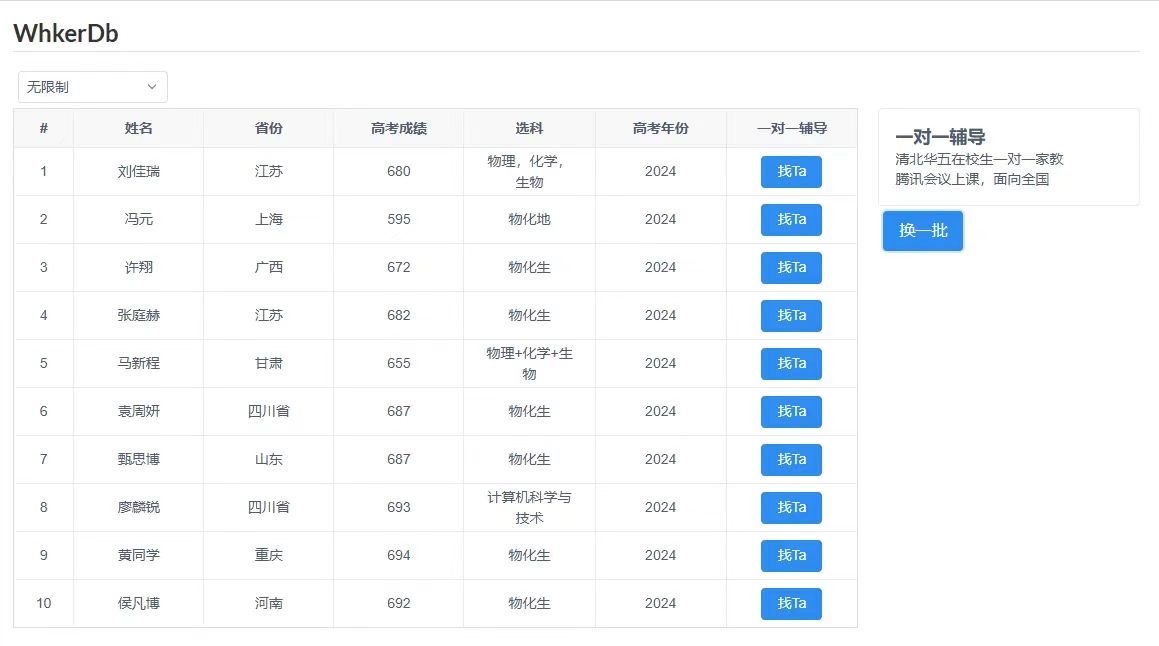Click 找Ta button for 冯元

coord(791,220)
